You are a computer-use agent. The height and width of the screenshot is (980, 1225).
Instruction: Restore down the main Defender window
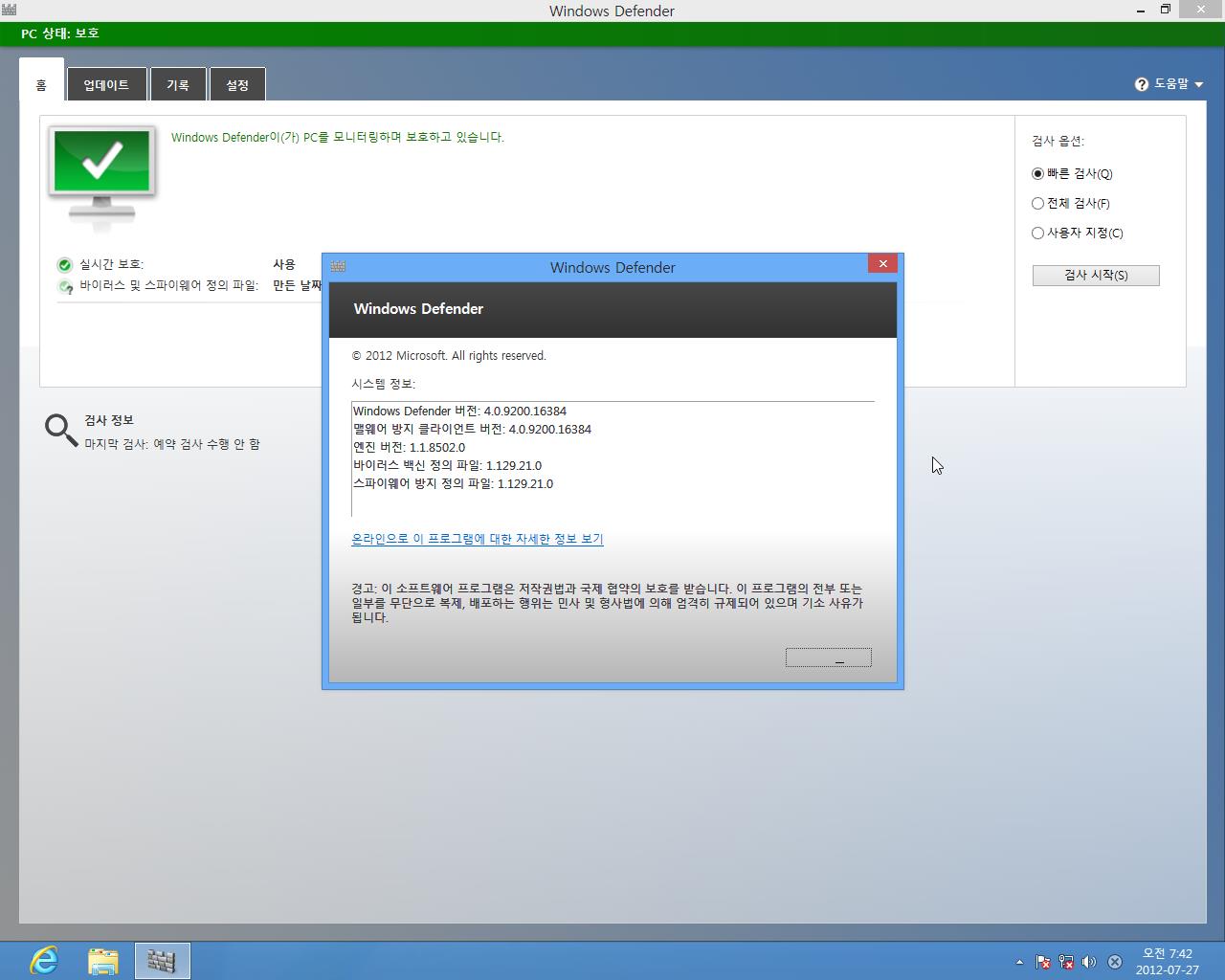tap(1166, 10)
